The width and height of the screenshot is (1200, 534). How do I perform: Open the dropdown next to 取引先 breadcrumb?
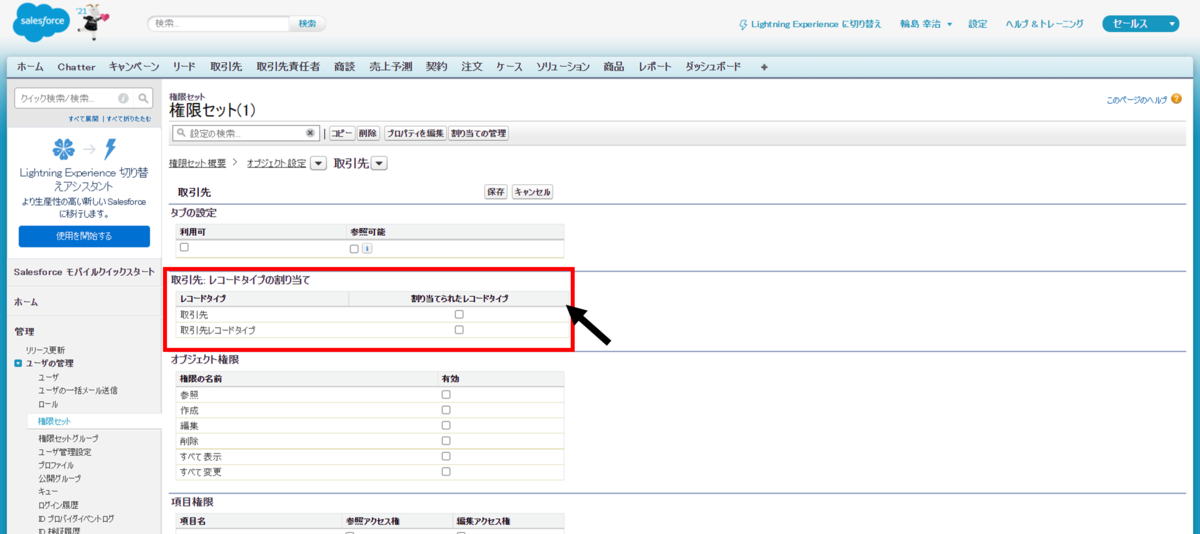379,163
